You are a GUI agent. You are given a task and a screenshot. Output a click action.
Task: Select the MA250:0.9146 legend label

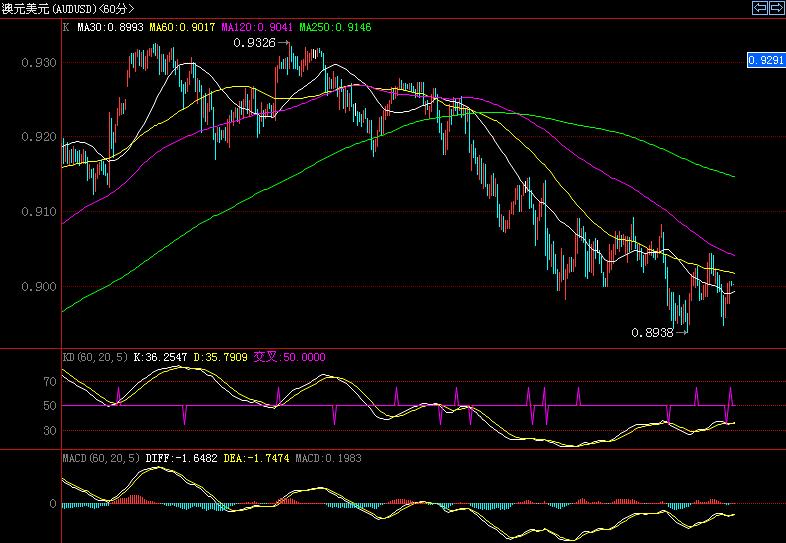335,27
